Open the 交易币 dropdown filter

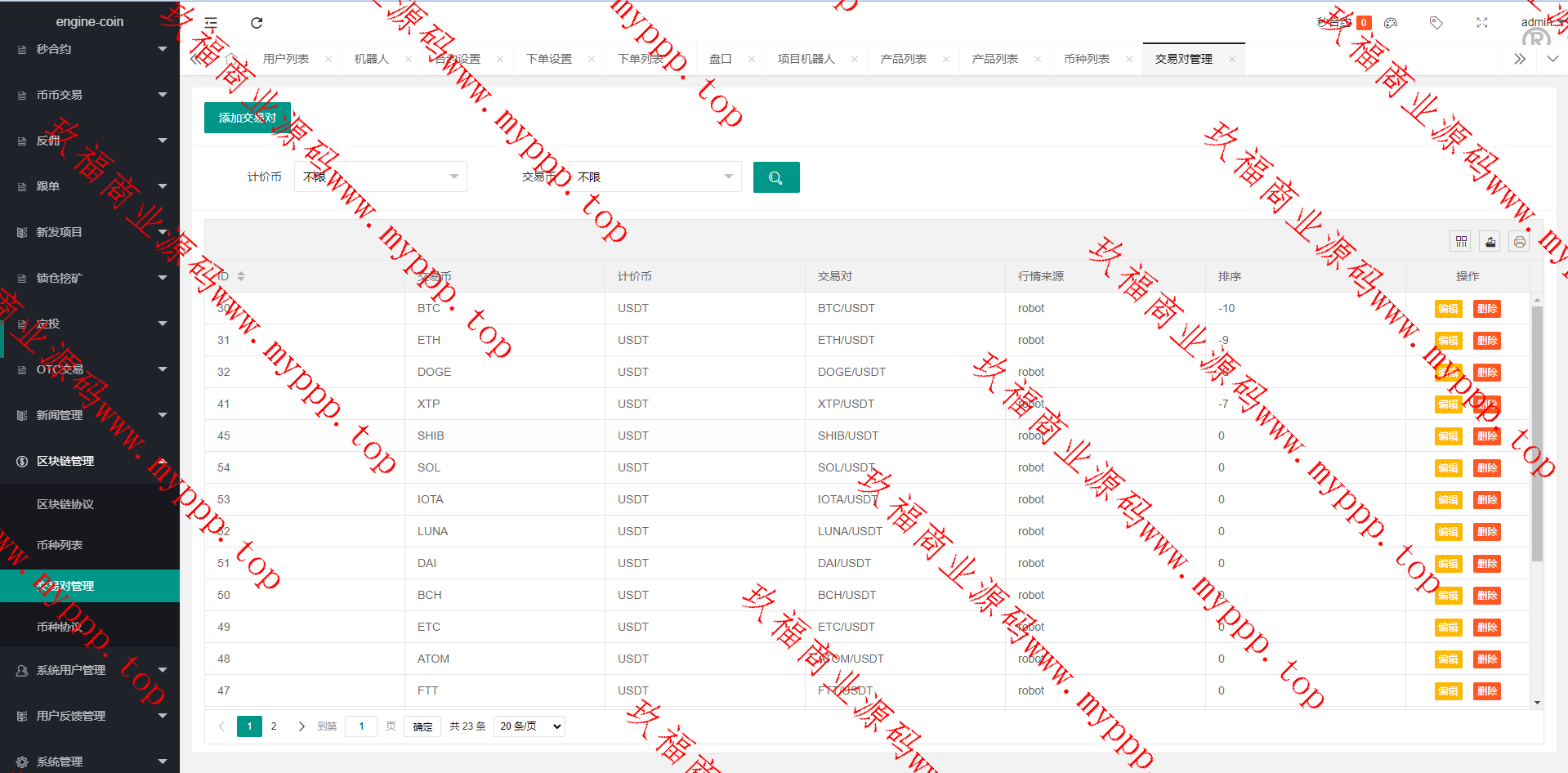pos(654,176)
